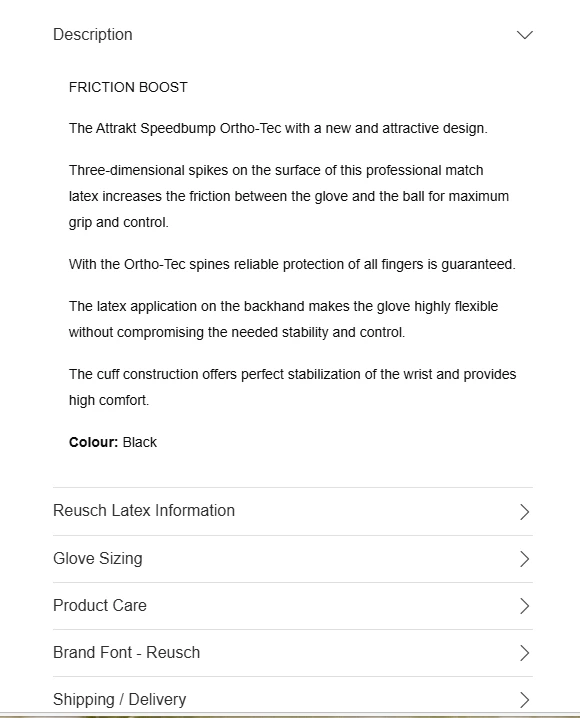This screenshot has width=580, height=718.
Task: Click the Attrakt Speedbump Ortho-Tec sentence
Action: pos(278,128)
